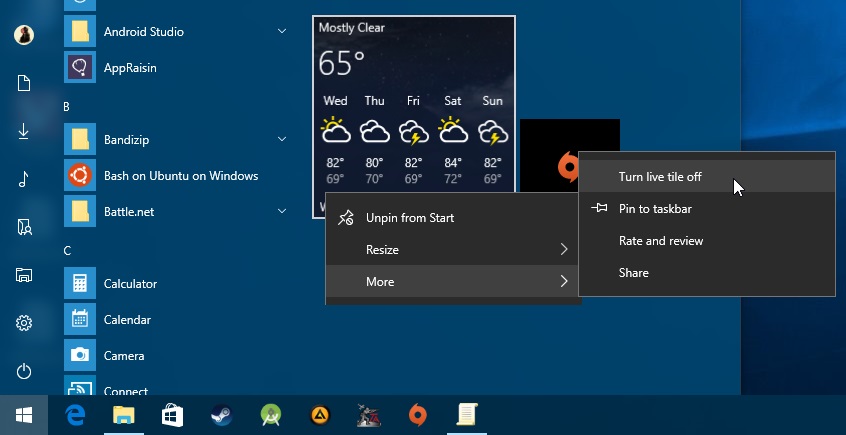This screenshot has height=435, width=846.
Task: Open Settings gear in Start sidebar
Action: 24,323
